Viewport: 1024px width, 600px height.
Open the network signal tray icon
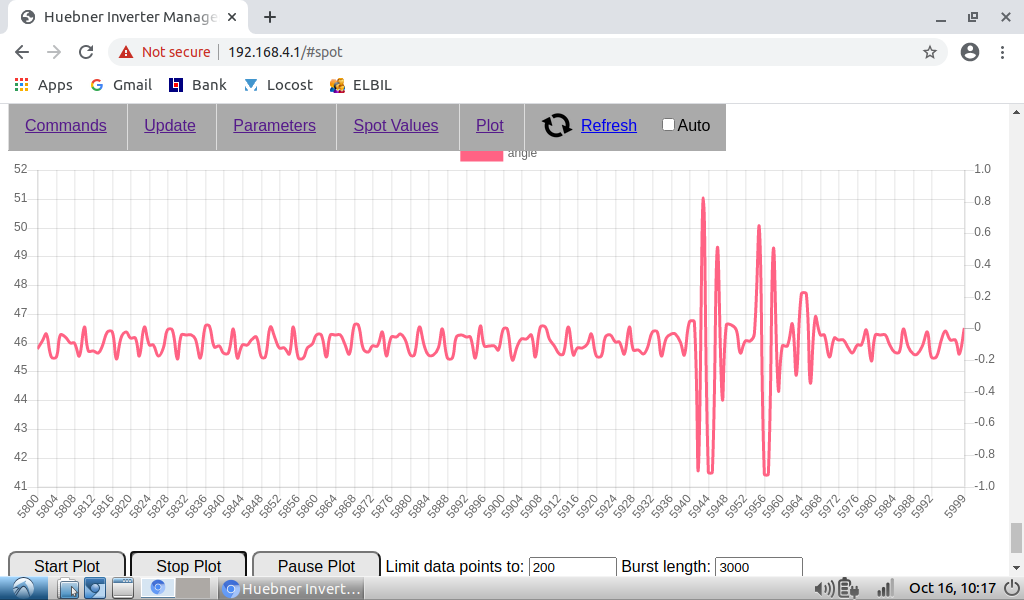[x=884, y=589]
